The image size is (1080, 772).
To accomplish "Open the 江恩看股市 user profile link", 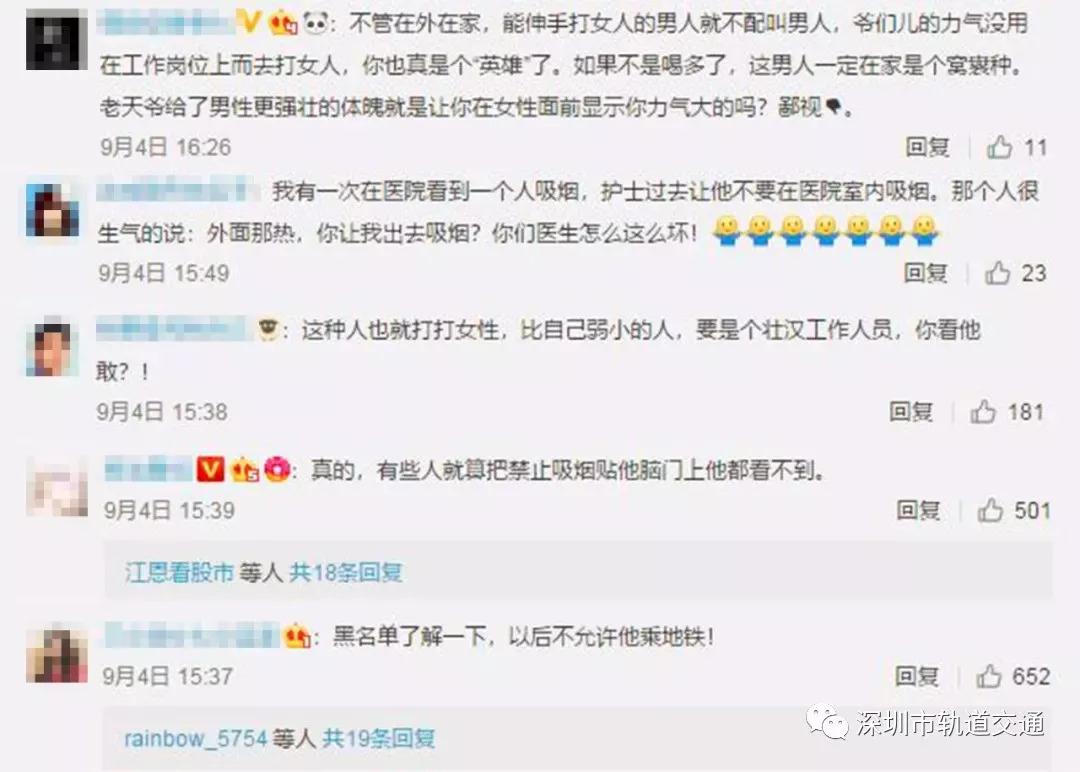I will [179, 572].
